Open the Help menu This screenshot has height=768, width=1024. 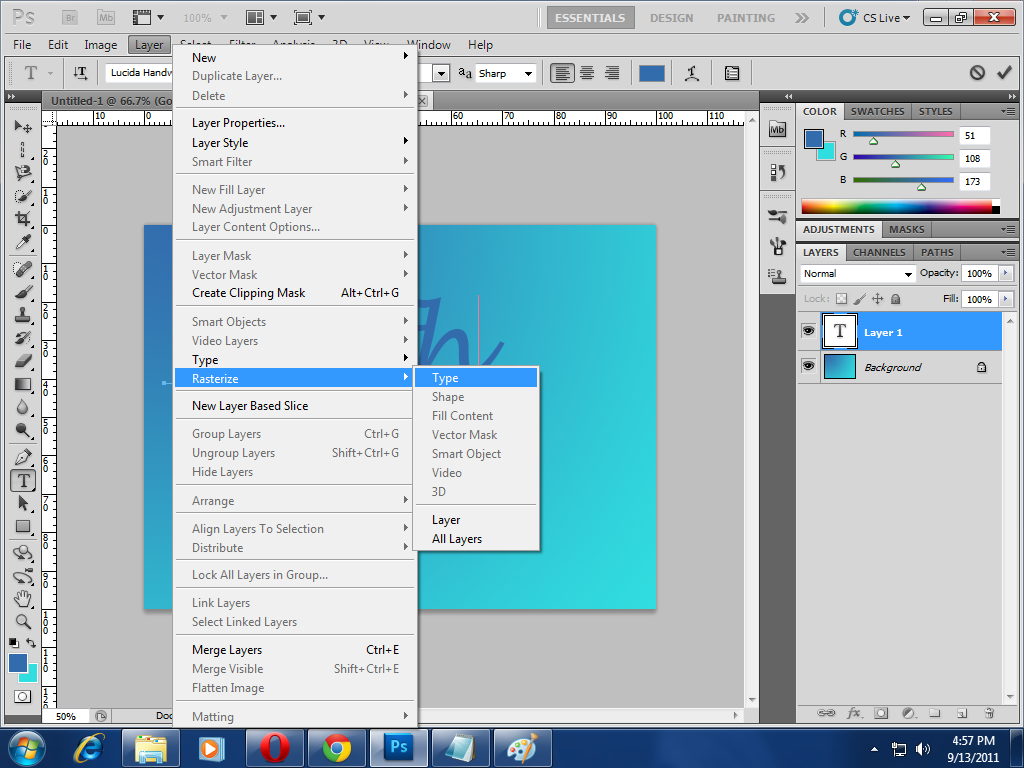[x=480, y=44]
